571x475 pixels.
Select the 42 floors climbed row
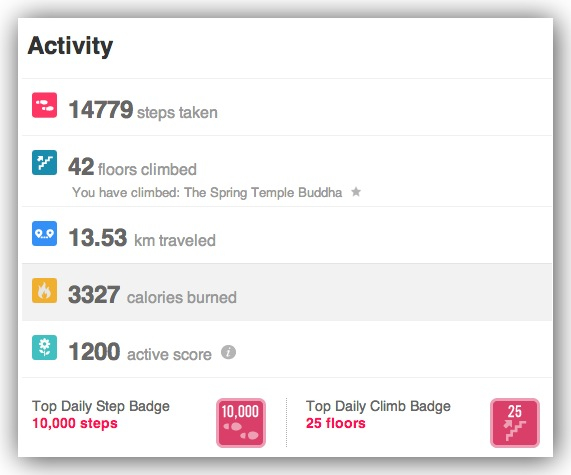[287, 171]
